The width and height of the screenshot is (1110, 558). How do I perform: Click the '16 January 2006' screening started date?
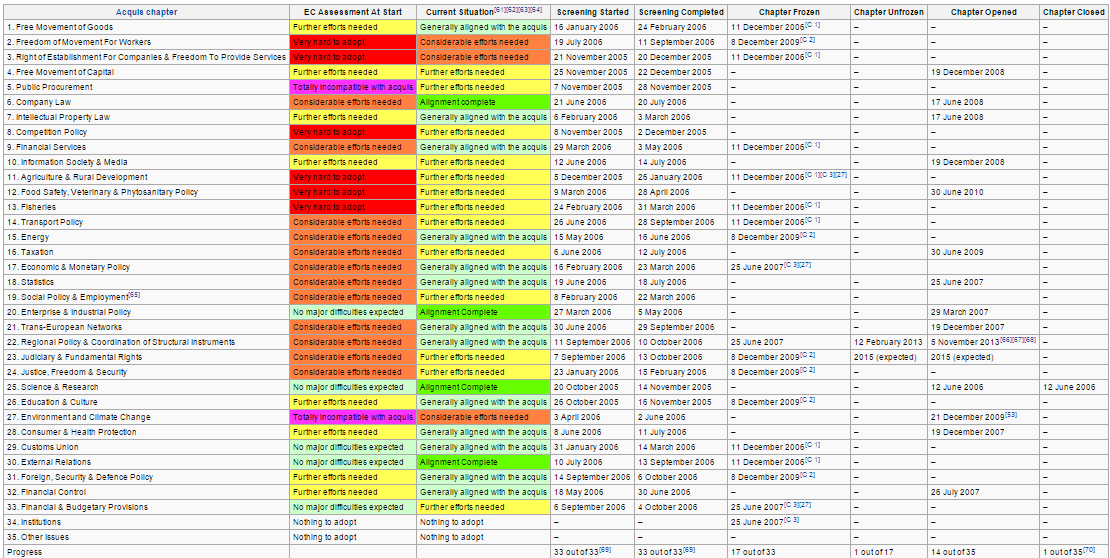[x=592, y=27]
